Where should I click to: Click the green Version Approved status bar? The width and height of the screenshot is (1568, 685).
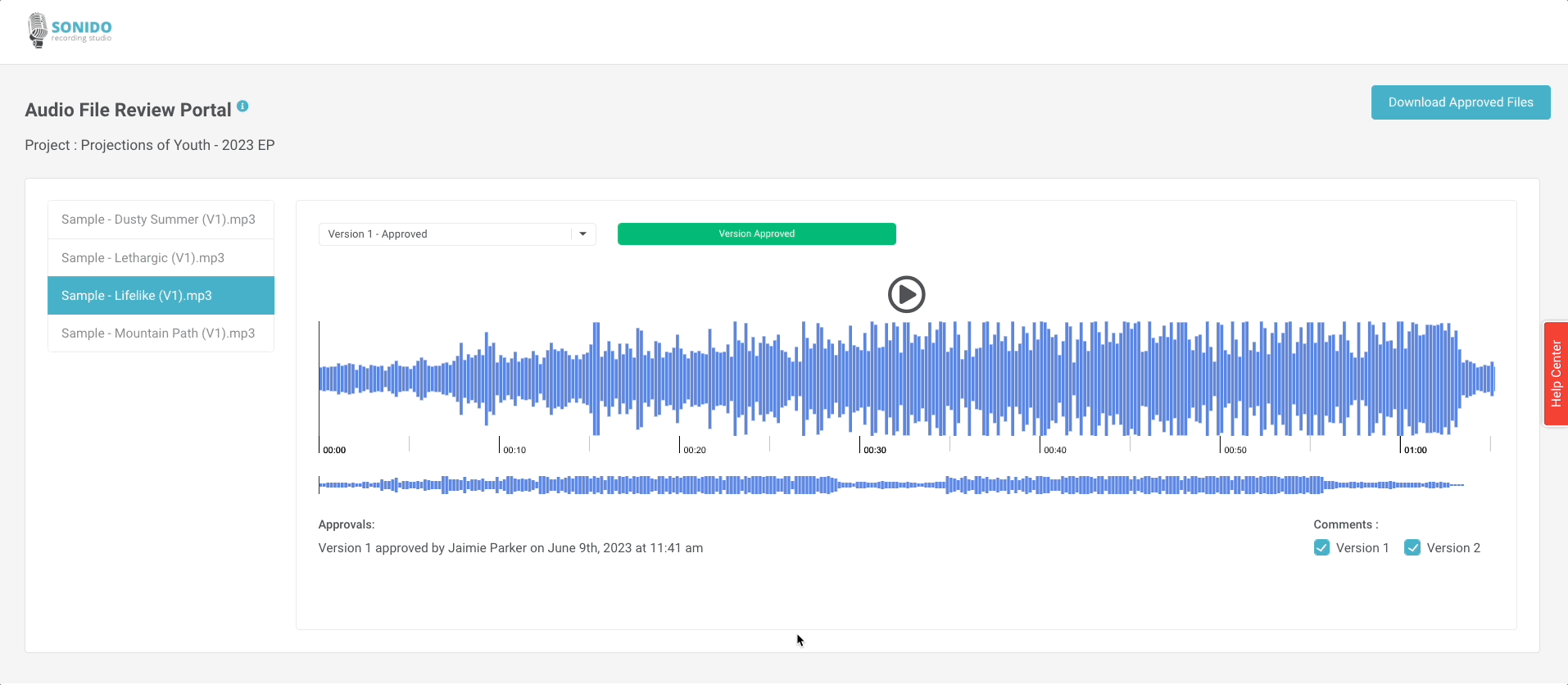pos(756,234)
